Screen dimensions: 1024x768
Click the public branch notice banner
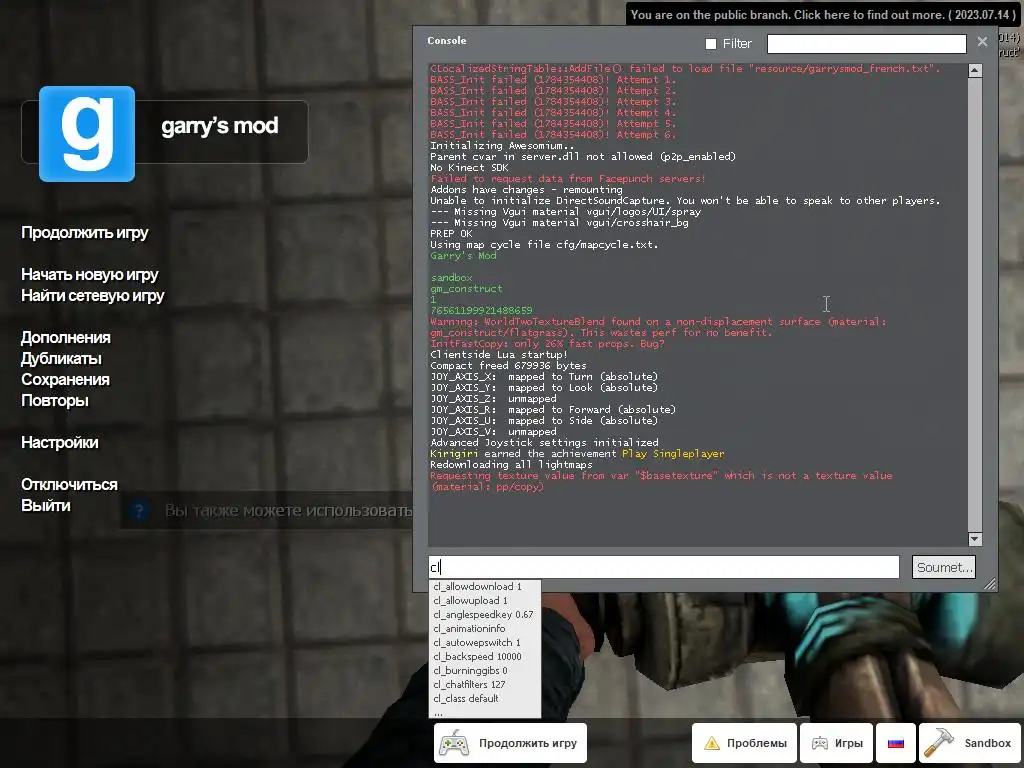click(823, 14)
